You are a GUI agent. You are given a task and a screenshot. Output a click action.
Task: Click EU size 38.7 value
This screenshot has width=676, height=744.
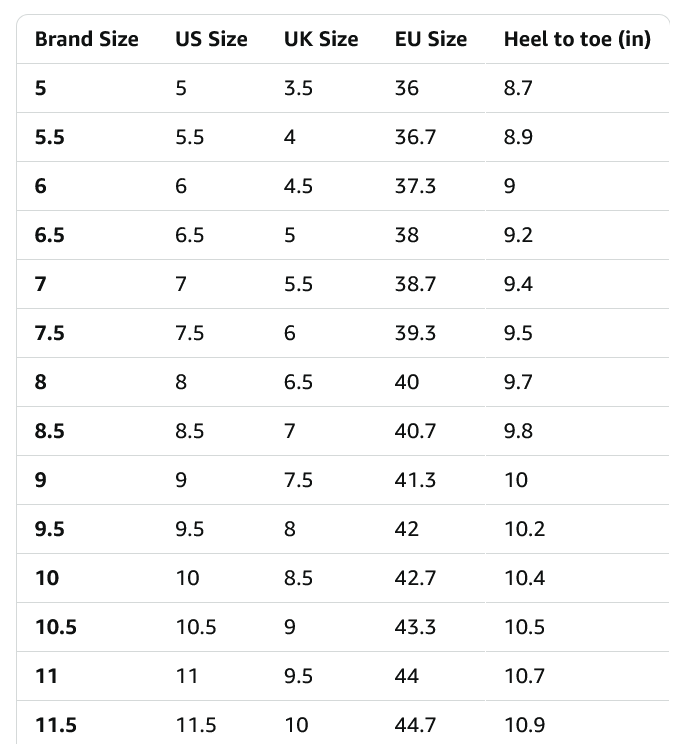[415, 284]
